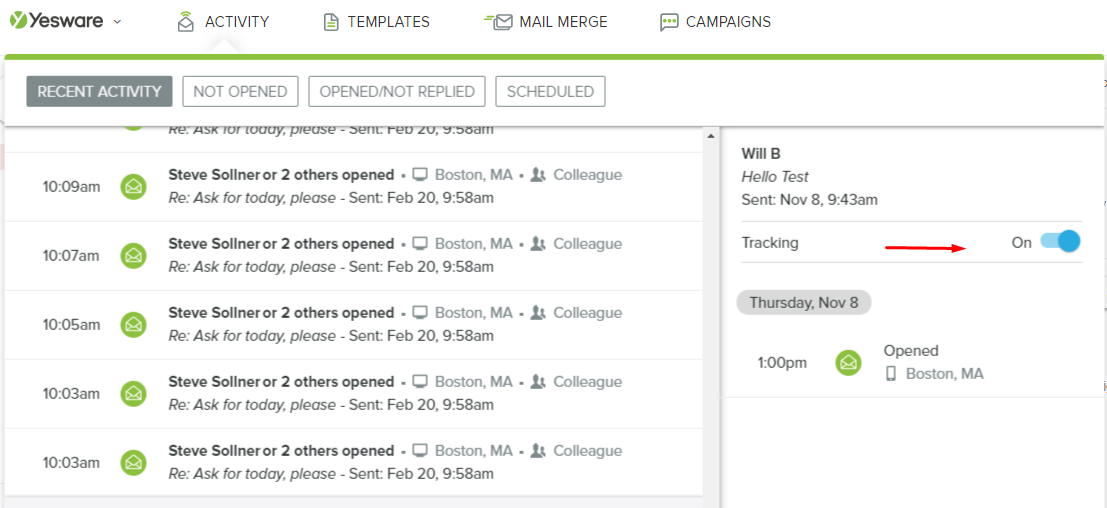
Task: Click the opened-envelope icon at 10:09am
Action: [133, 186]
